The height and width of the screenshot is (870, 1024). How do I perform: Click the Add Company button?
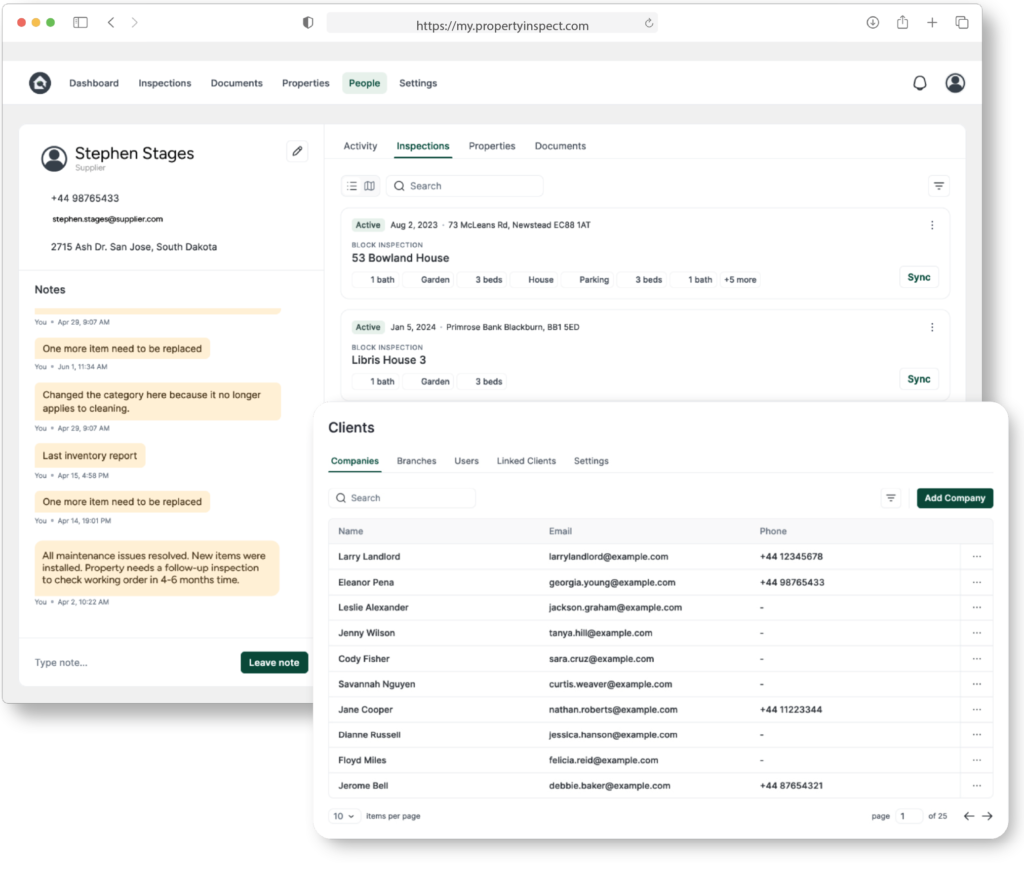(x=954, y=498)
